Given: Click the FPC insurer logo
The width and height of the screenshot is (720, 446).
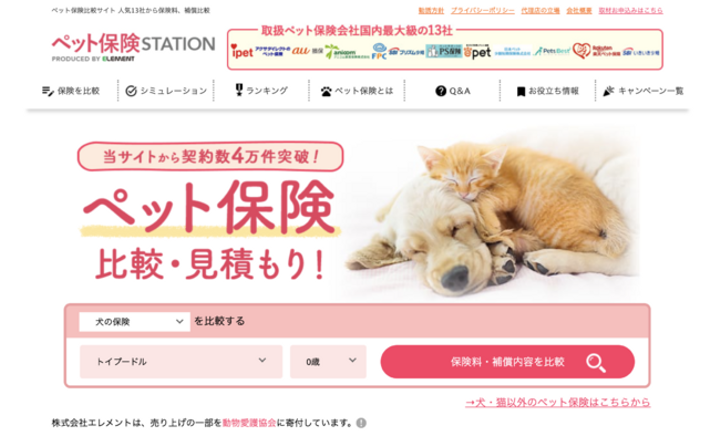Looking at the screenshot, I should (x=379, y=51).
